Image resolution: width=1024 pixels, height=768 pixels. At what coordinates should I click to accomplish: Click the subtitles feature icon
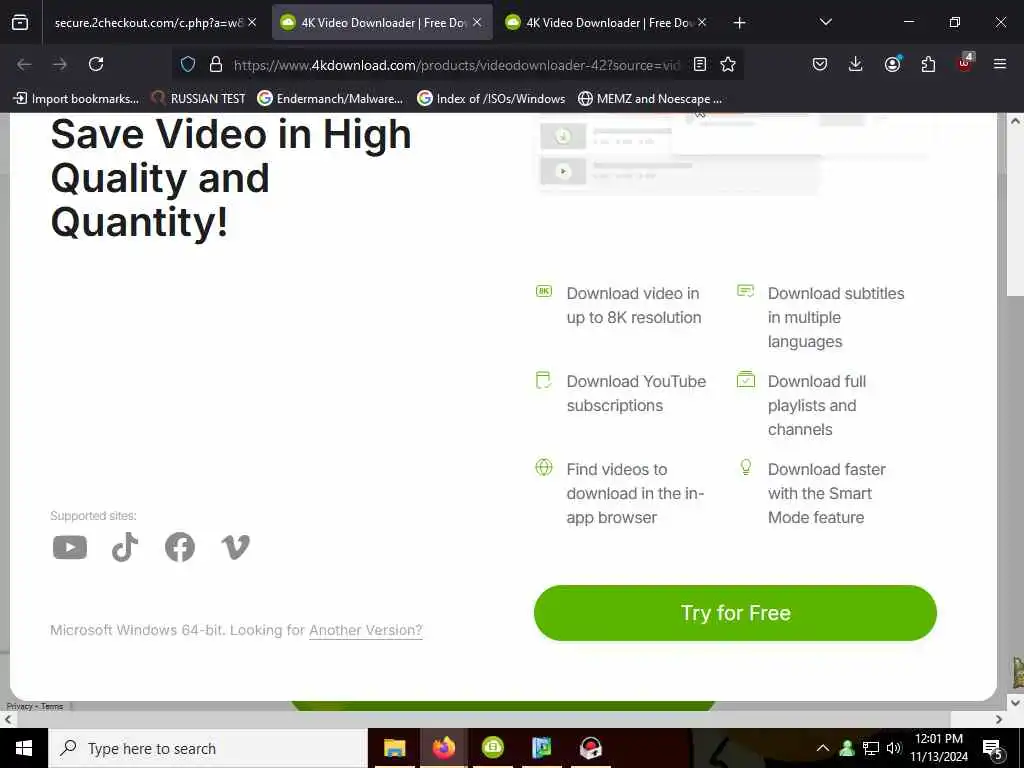click(x=745, y=291)
